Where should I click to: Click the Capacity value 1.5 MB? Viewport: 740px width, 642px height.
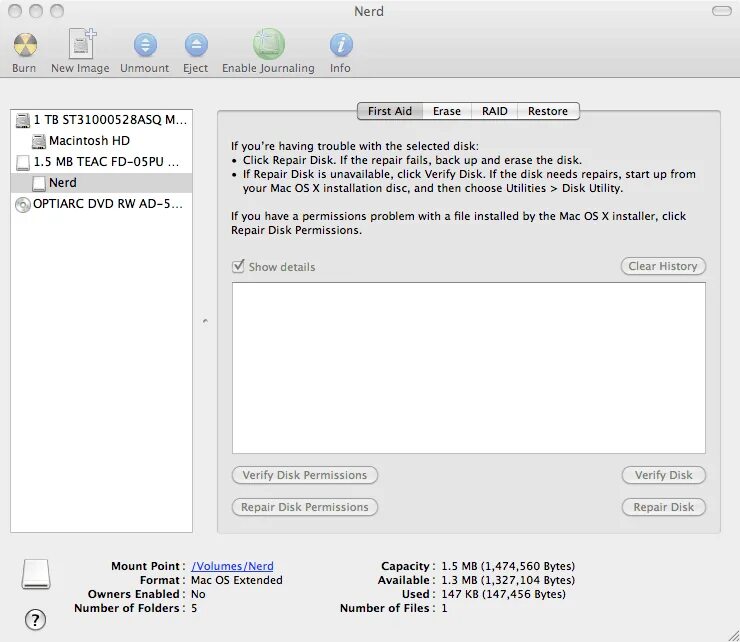(508, 566)
